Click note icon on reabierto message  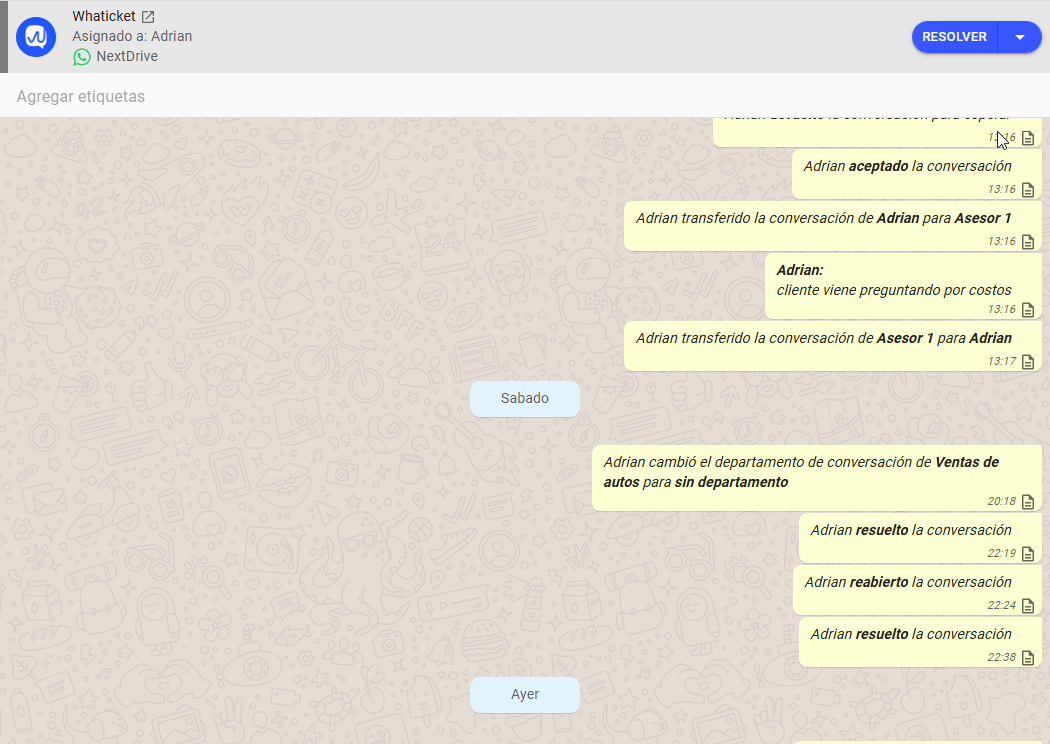[x=1028, y=606]
